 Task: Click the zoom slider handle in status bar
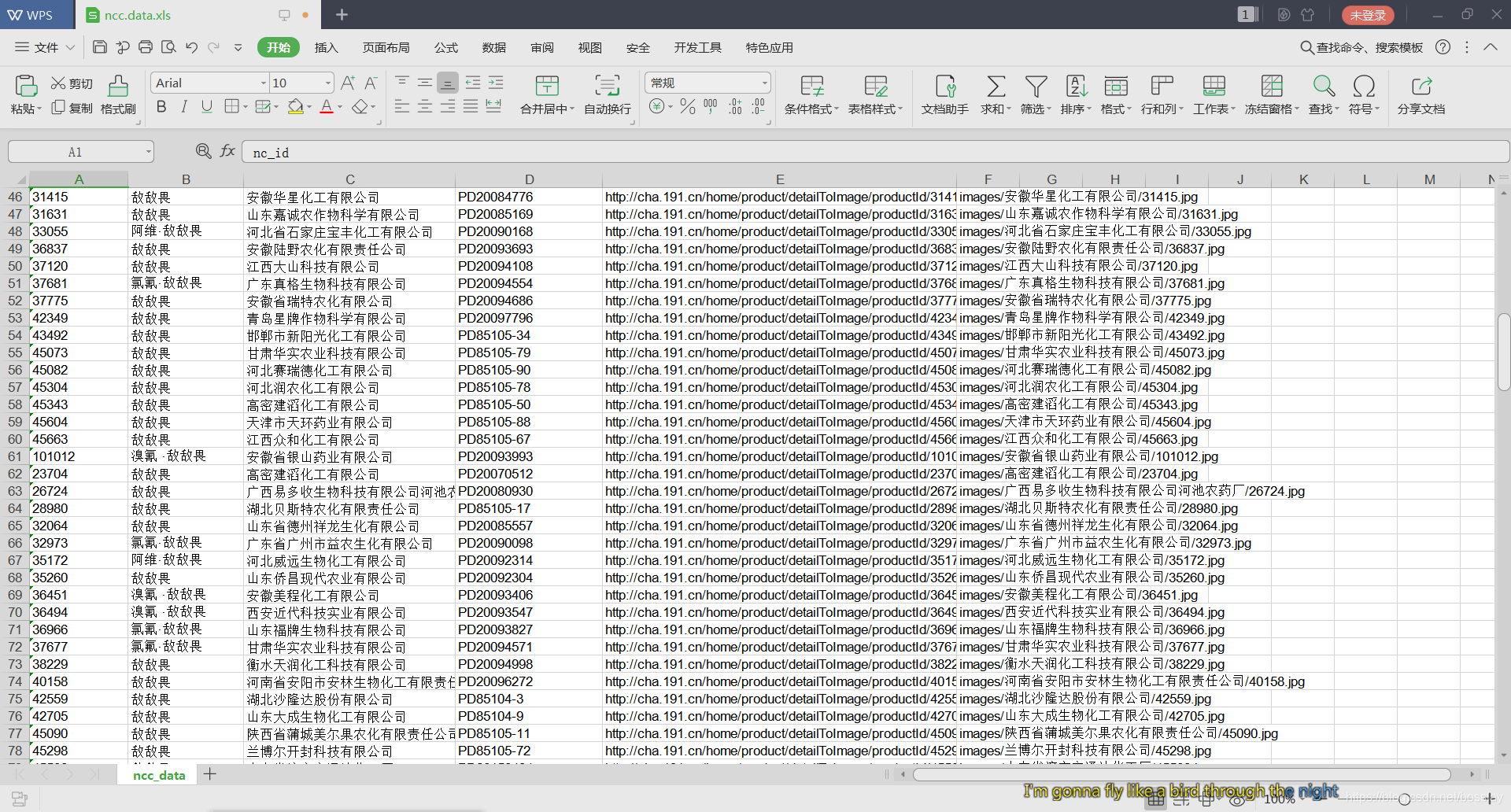1405,799
